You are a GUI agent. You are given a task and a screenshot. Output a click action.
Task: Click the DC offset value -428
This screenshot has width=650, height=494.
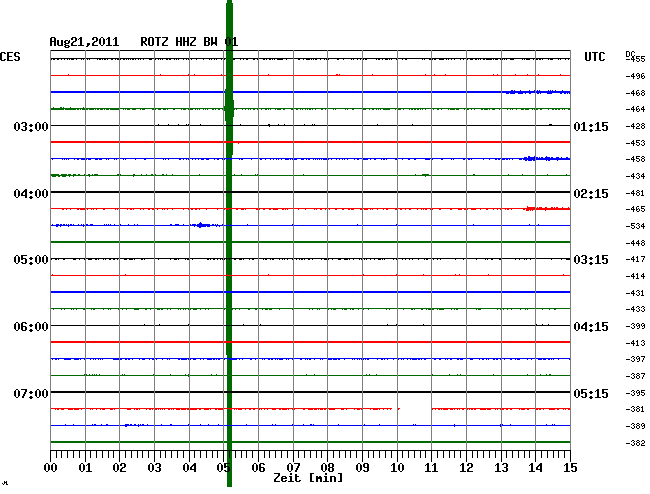click(635, 126)
